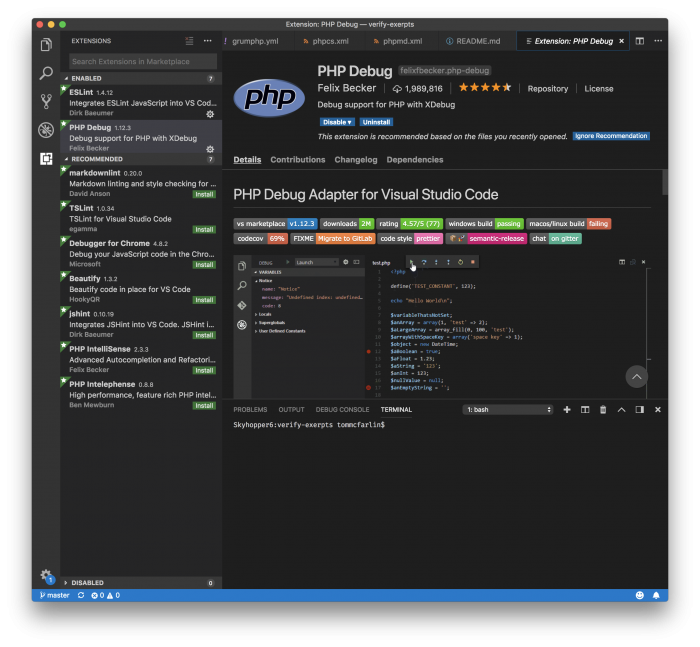The image size is (700, 647).
Task: Open ESLint extension manage gear
Action: tap(210, 114)
